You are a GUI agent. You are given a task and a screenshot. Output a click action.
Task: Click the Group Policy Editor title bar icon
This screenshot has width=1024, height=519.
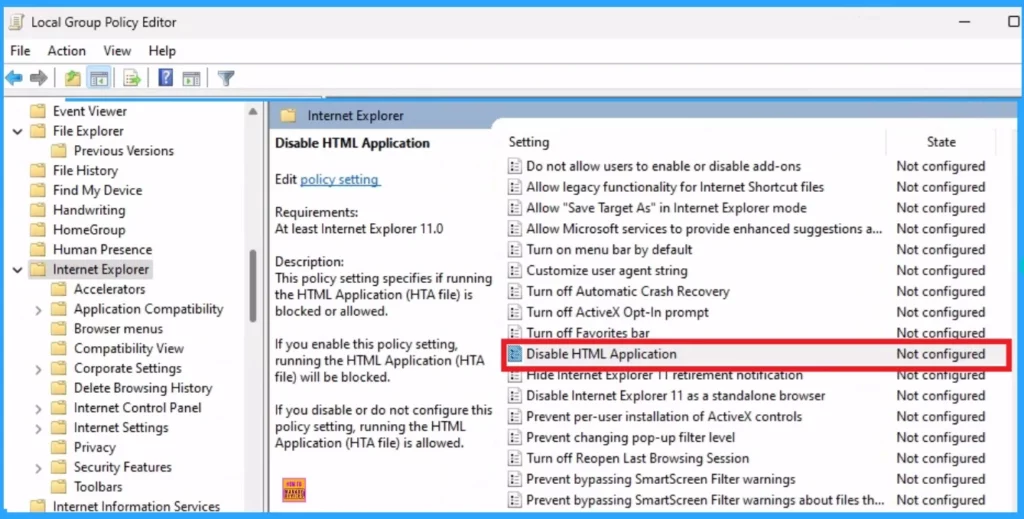click(x=16, y=22)
